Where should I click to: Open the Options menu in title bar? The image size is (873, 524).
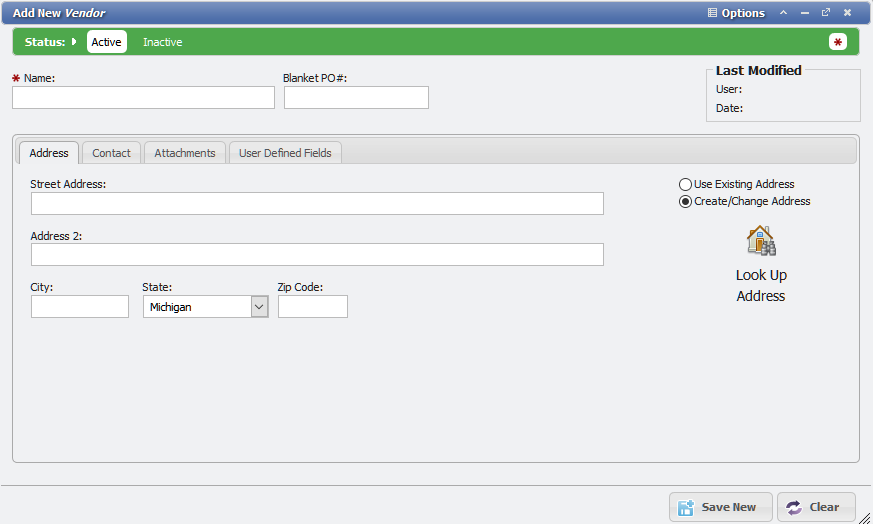click(x=736, y=13)
